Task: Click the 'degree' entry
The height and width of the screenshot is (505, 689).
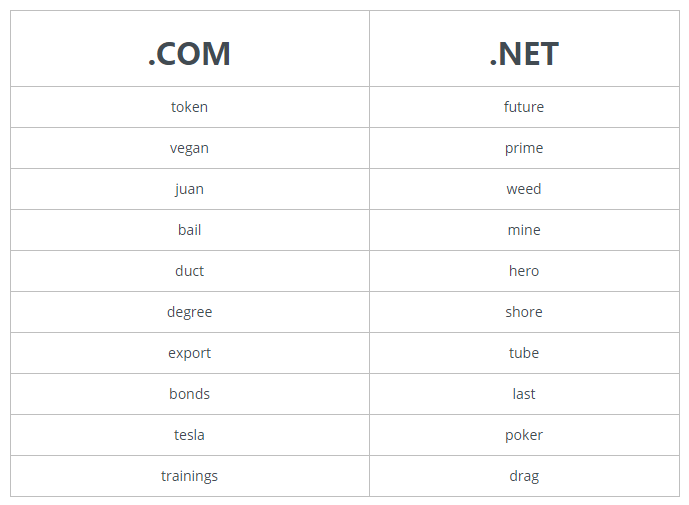Action: (189, 312)
